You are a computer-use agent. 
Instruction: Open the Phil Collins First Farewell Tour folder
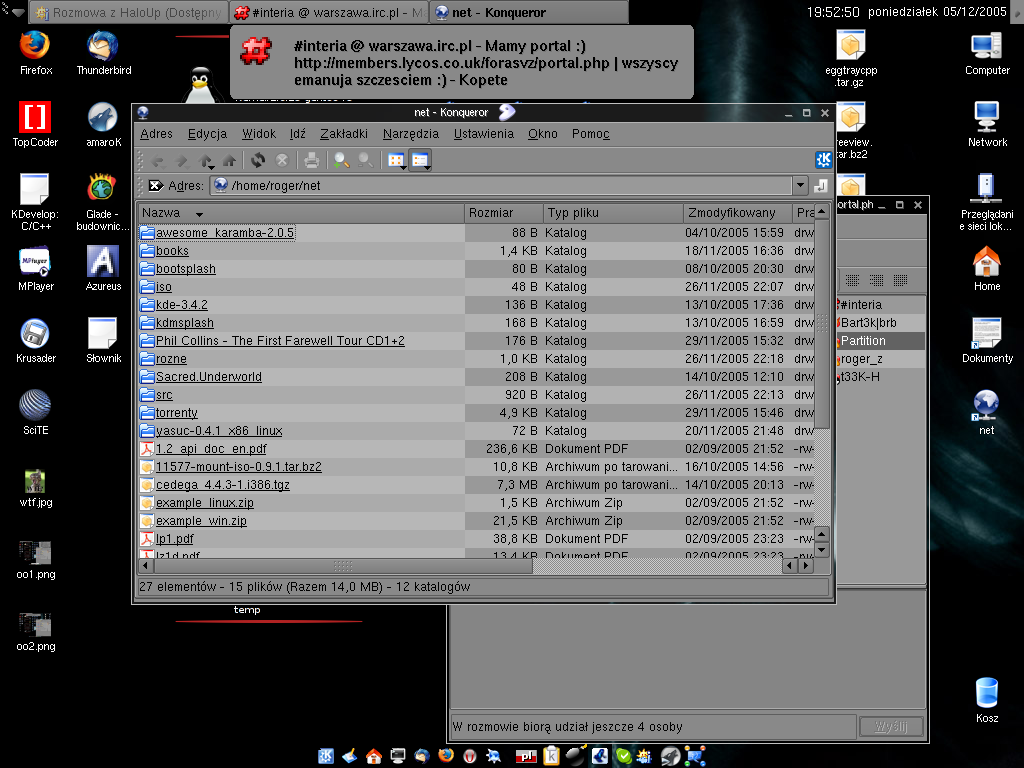[280, 341]
